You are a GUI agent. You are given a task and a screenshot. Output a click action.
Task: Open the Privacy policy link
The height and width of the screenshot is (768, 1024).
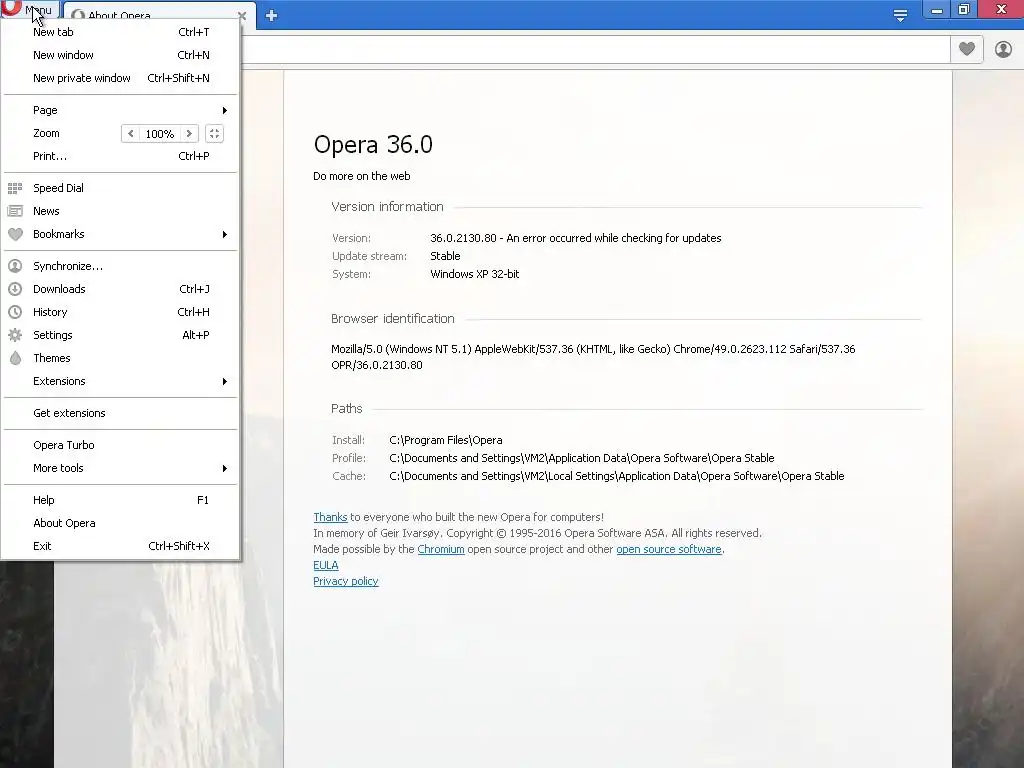[345, 581]
